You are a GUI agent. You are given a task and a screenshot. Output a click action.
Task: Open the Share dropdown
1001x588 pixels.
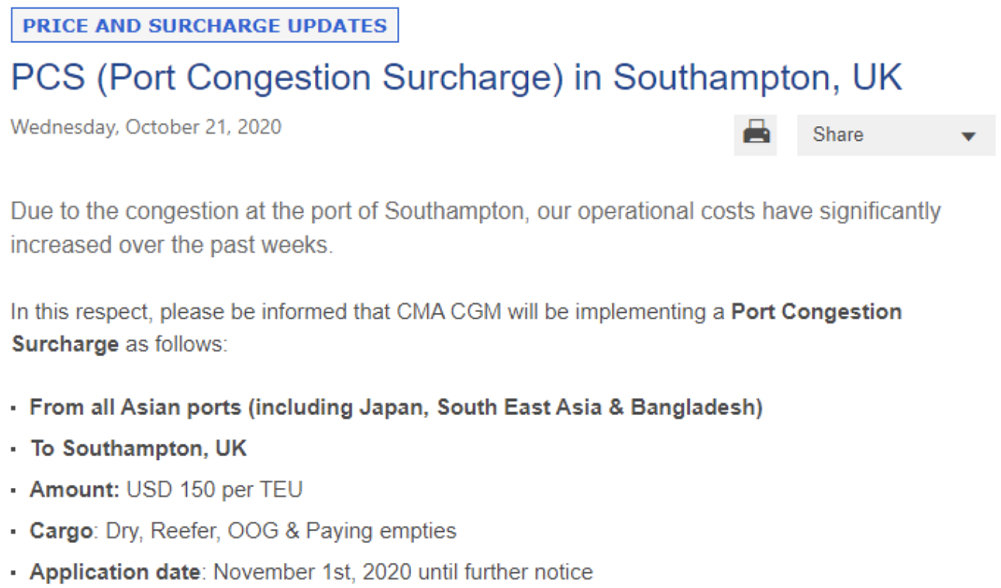[x=895, y=135]
